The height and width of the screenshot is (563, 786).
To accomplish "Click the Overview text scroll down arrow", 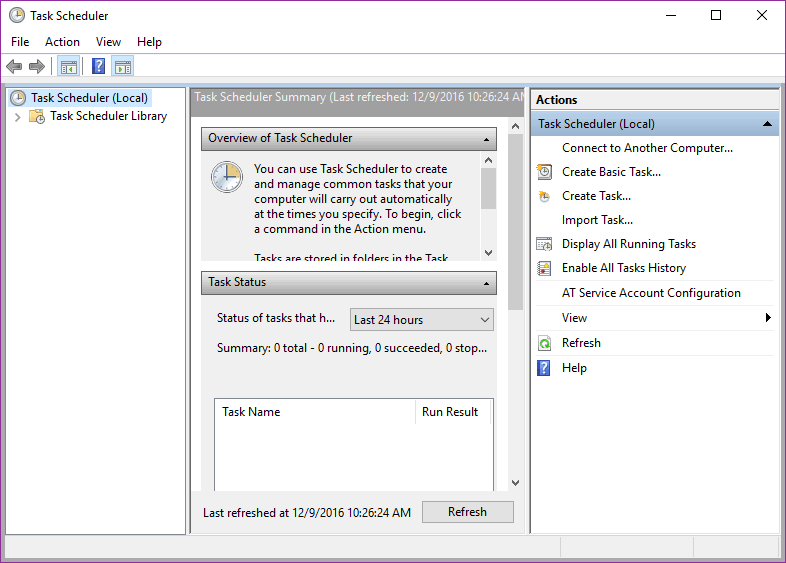I will [x=489, y=253].
